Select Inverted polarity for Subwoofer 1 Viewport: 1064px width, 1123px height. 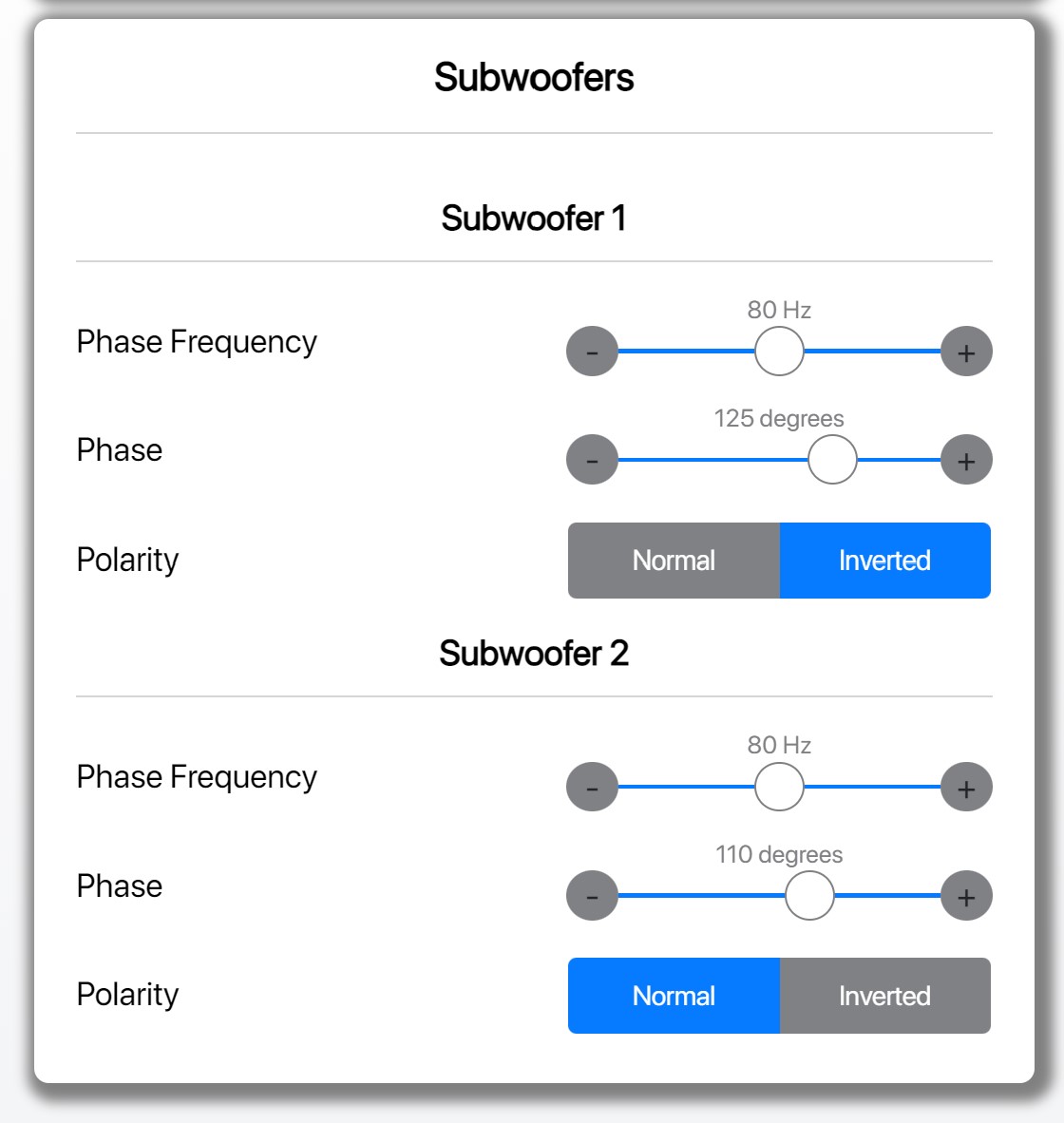[885, 560]
